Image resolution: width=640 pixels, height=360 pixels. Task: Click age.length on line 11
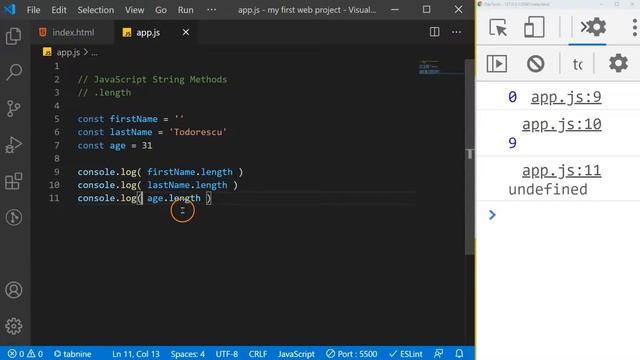[x=174, y=198]
